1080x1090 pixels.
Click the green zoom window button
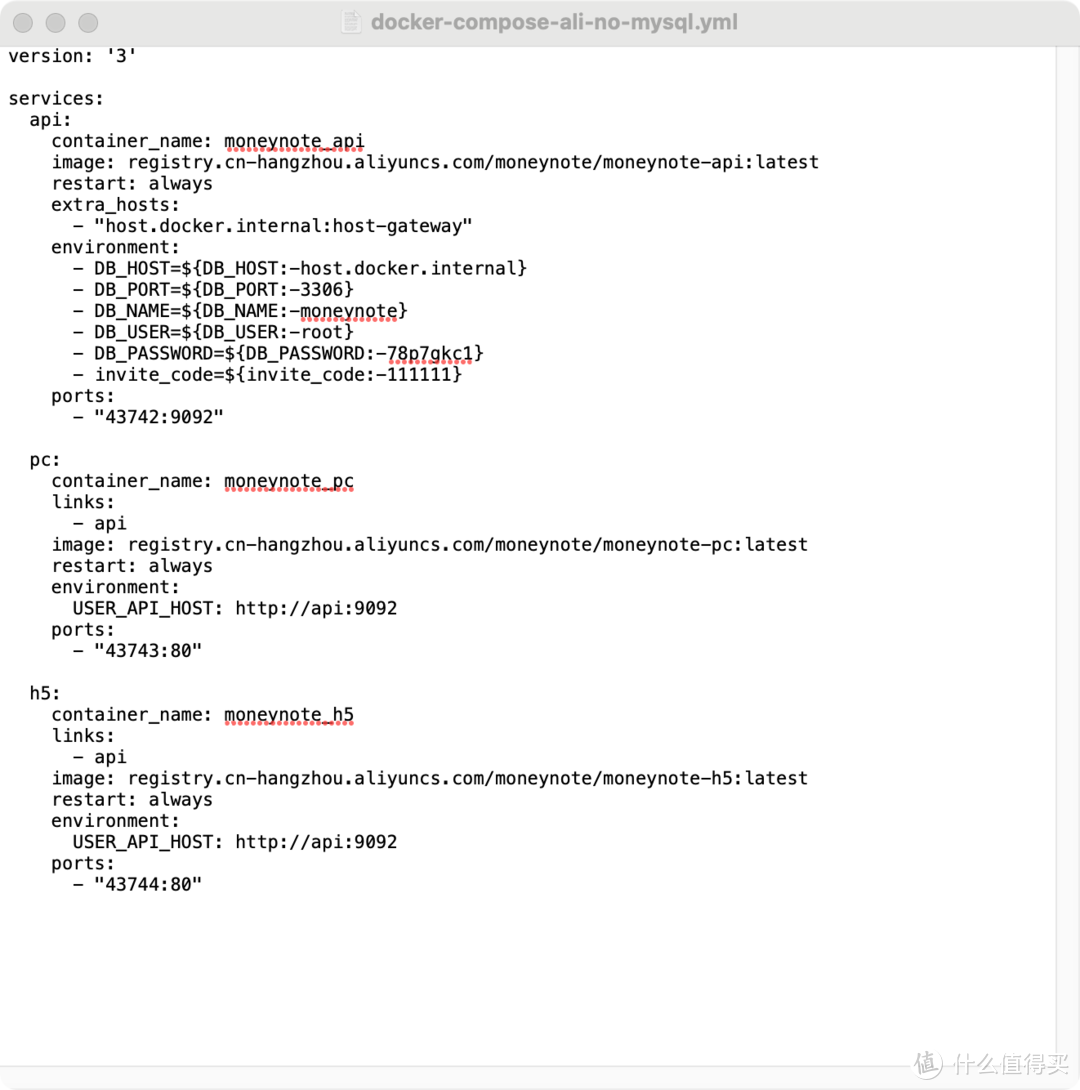[x=88, y=23]
